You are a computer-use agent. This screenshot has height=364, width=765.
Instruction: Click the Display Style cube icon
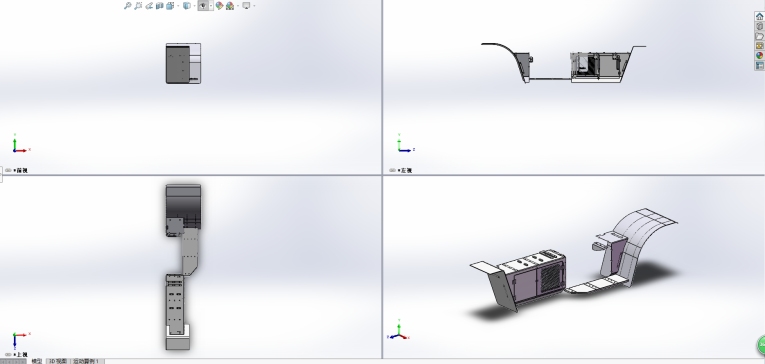click(x=186, y=6)
